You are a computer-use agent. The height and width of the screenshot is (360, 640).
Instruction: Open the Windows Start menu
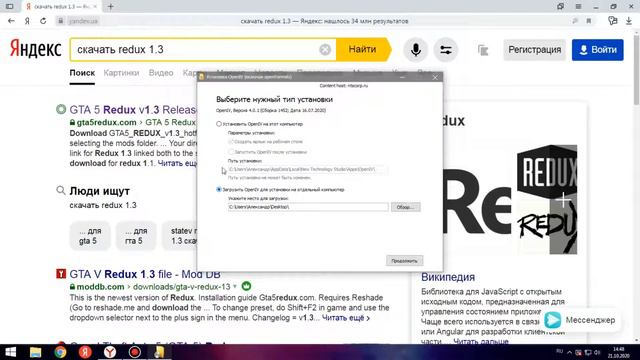point(10,352)
